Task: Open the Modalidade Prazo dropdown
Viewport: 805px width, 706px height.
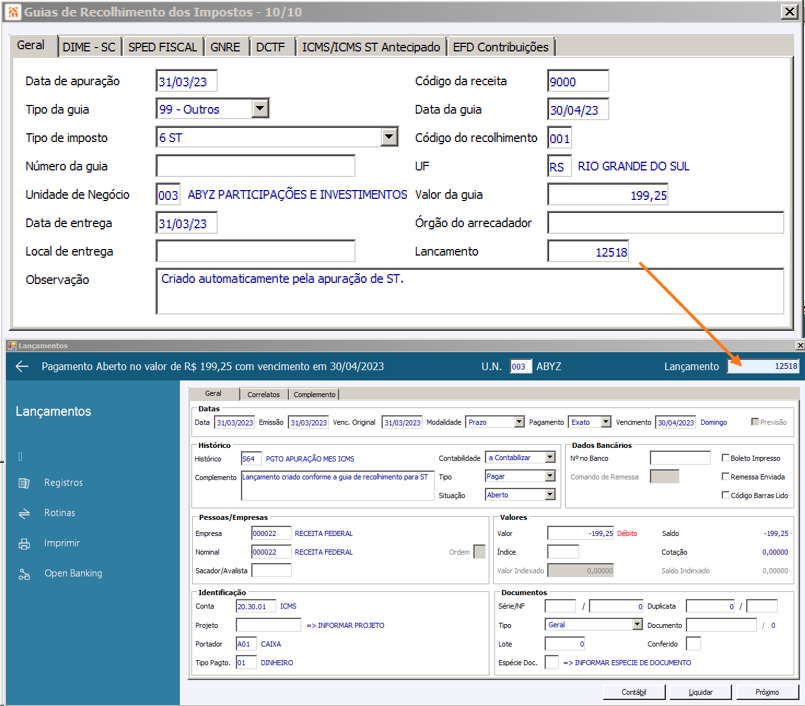Action: pos(519,422)
